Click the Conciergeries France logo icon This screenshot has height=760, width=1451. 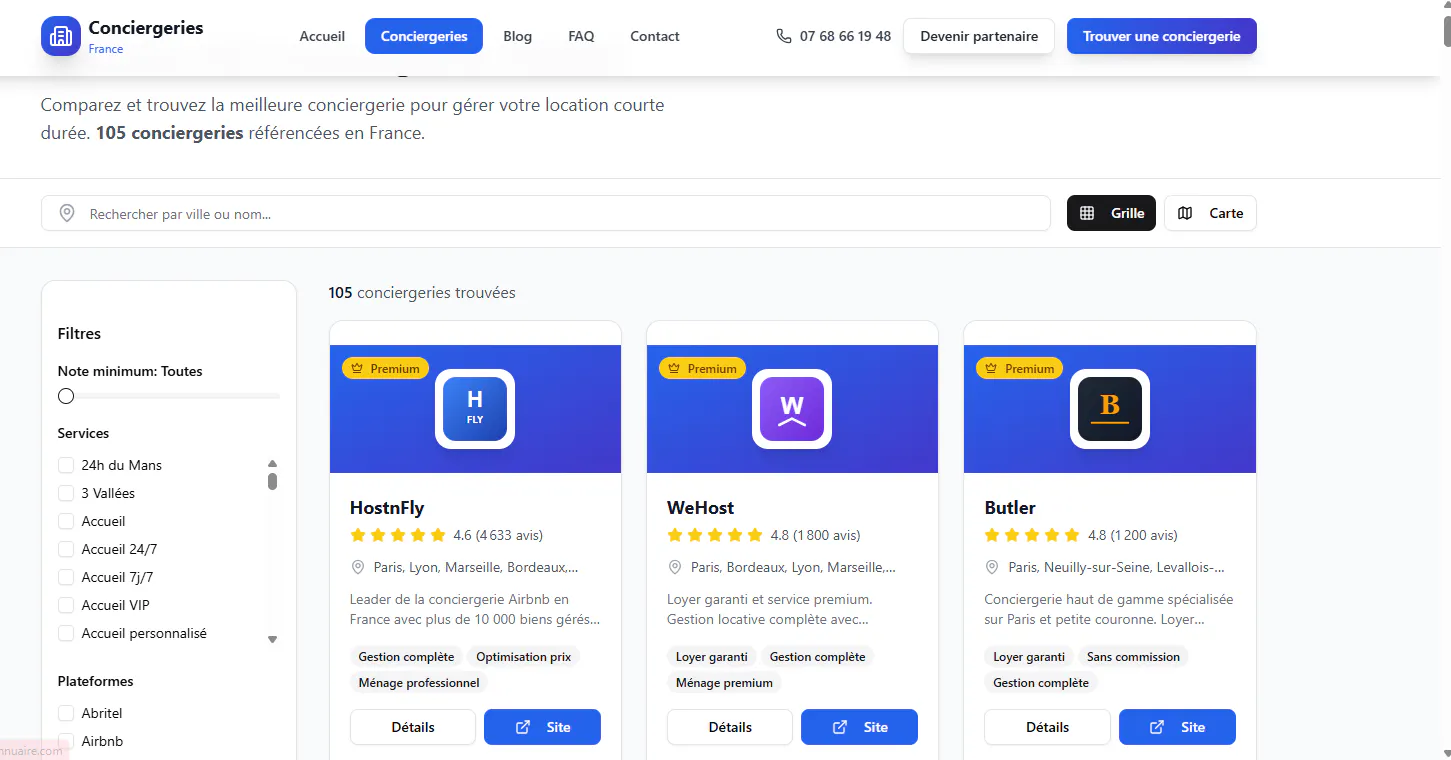point(61,36)
